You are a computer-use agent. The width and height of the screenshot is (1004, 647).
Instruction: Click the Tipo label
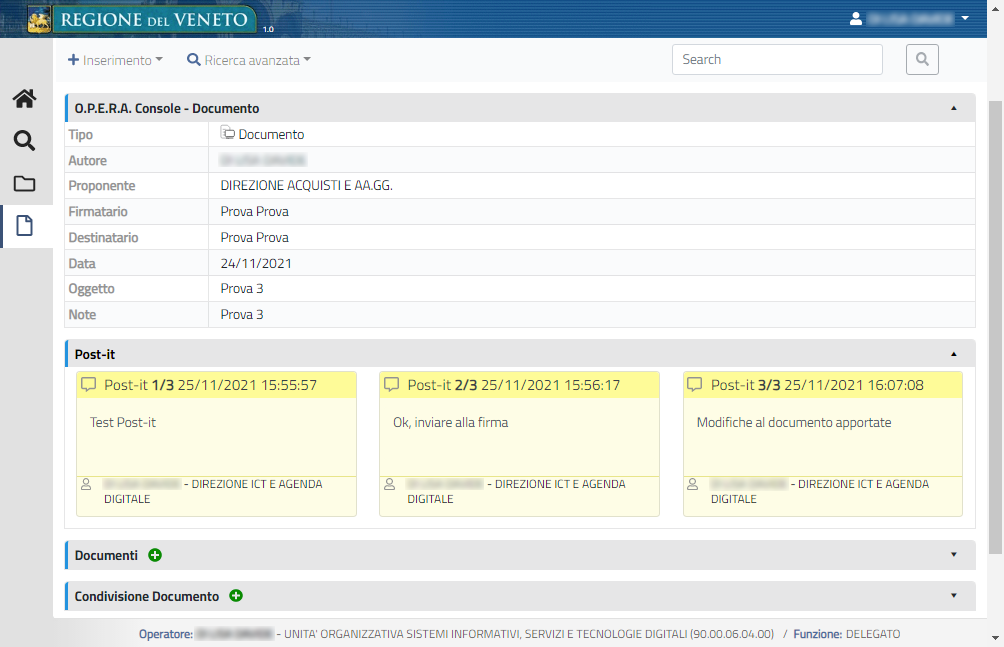coord(81,135)
